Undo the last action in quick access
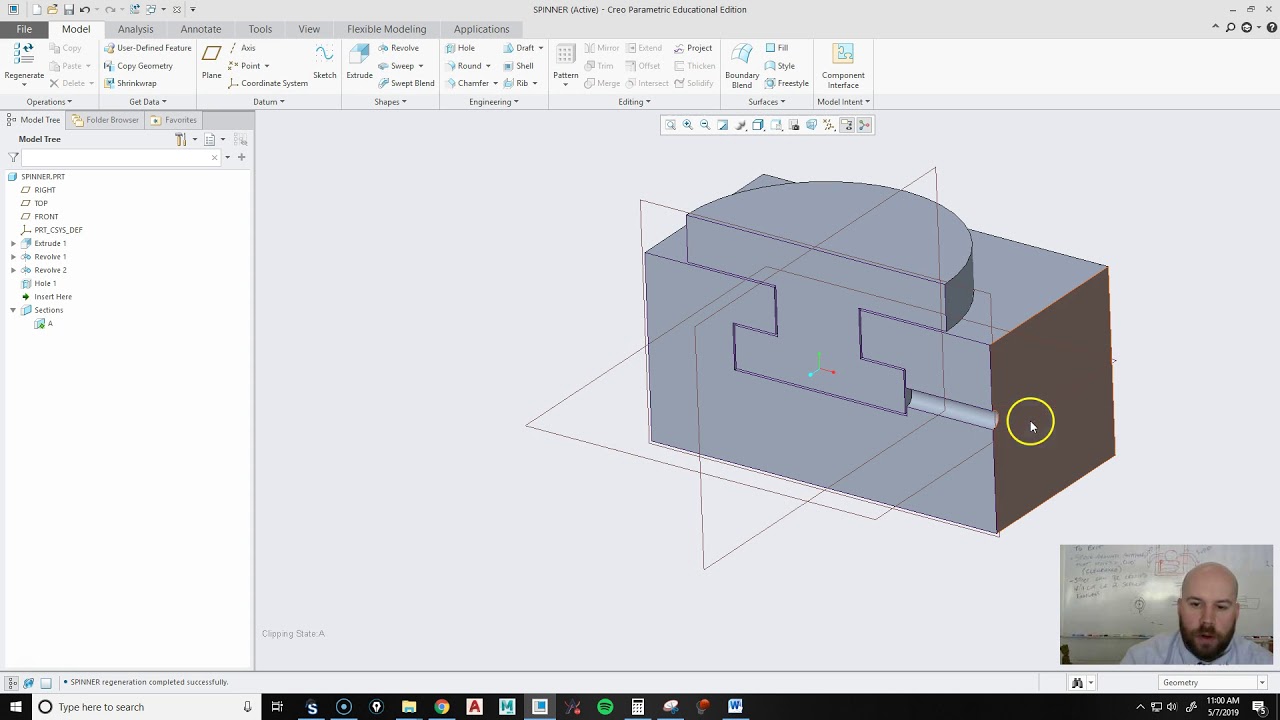 85,9
